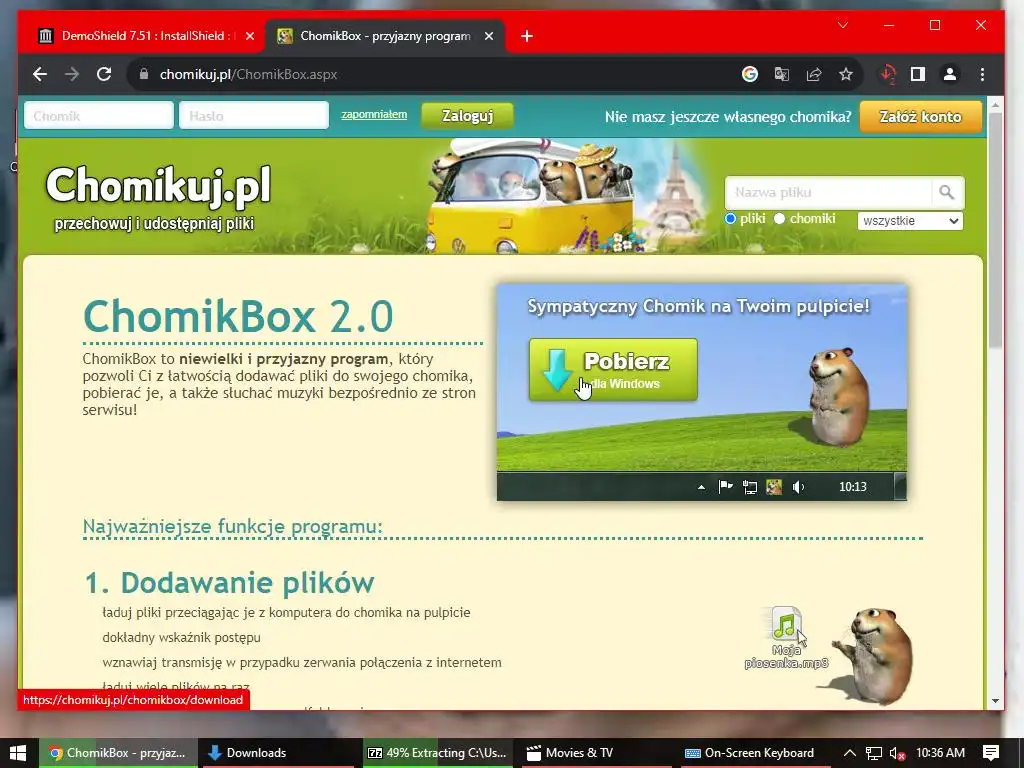Go back using the browser back arrow
The image size is (1024, 768).
(x=40, y=74)
